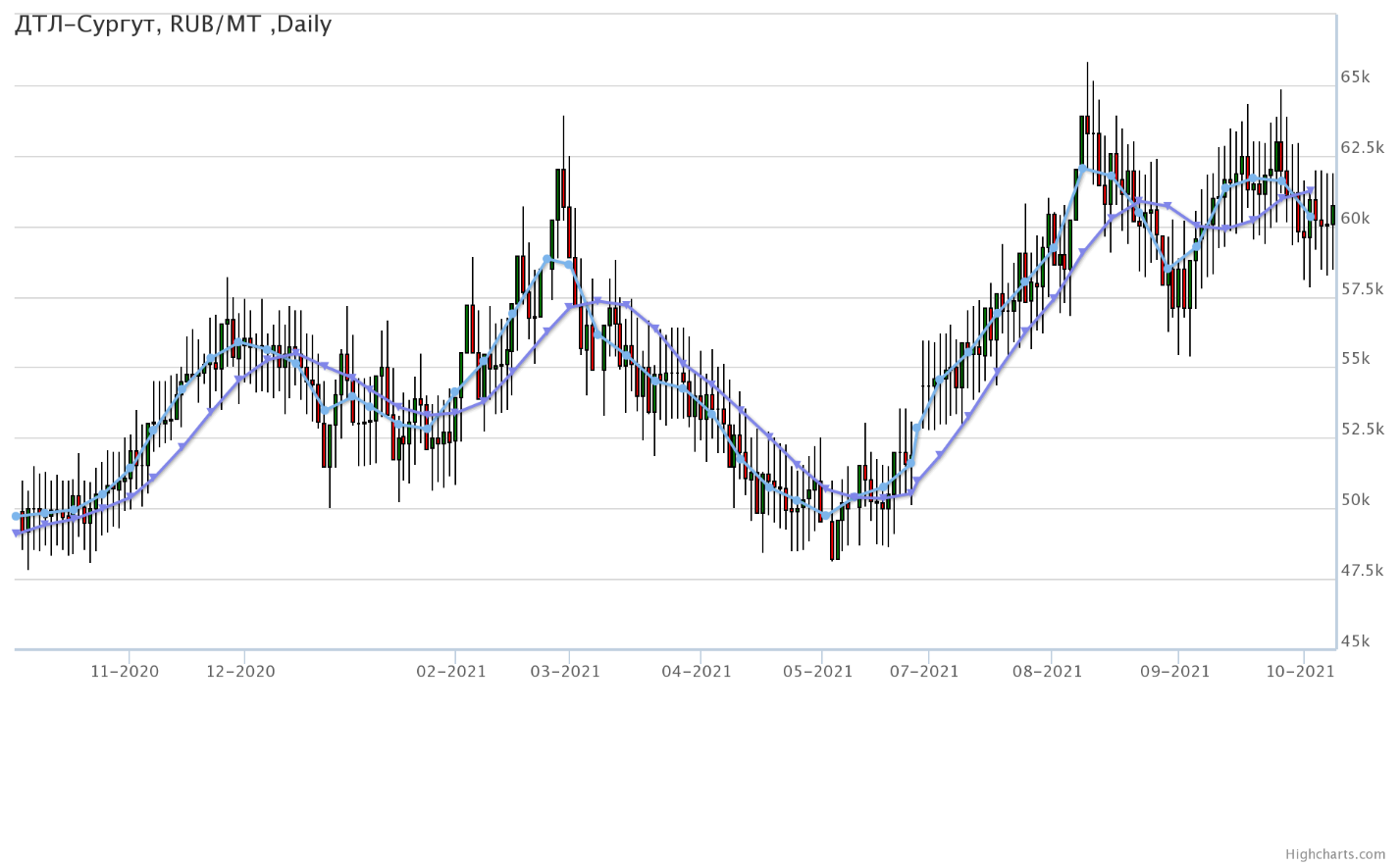Click the 65k price axis label
This screenshot has height=866, width=1400.
[1355, 77]
